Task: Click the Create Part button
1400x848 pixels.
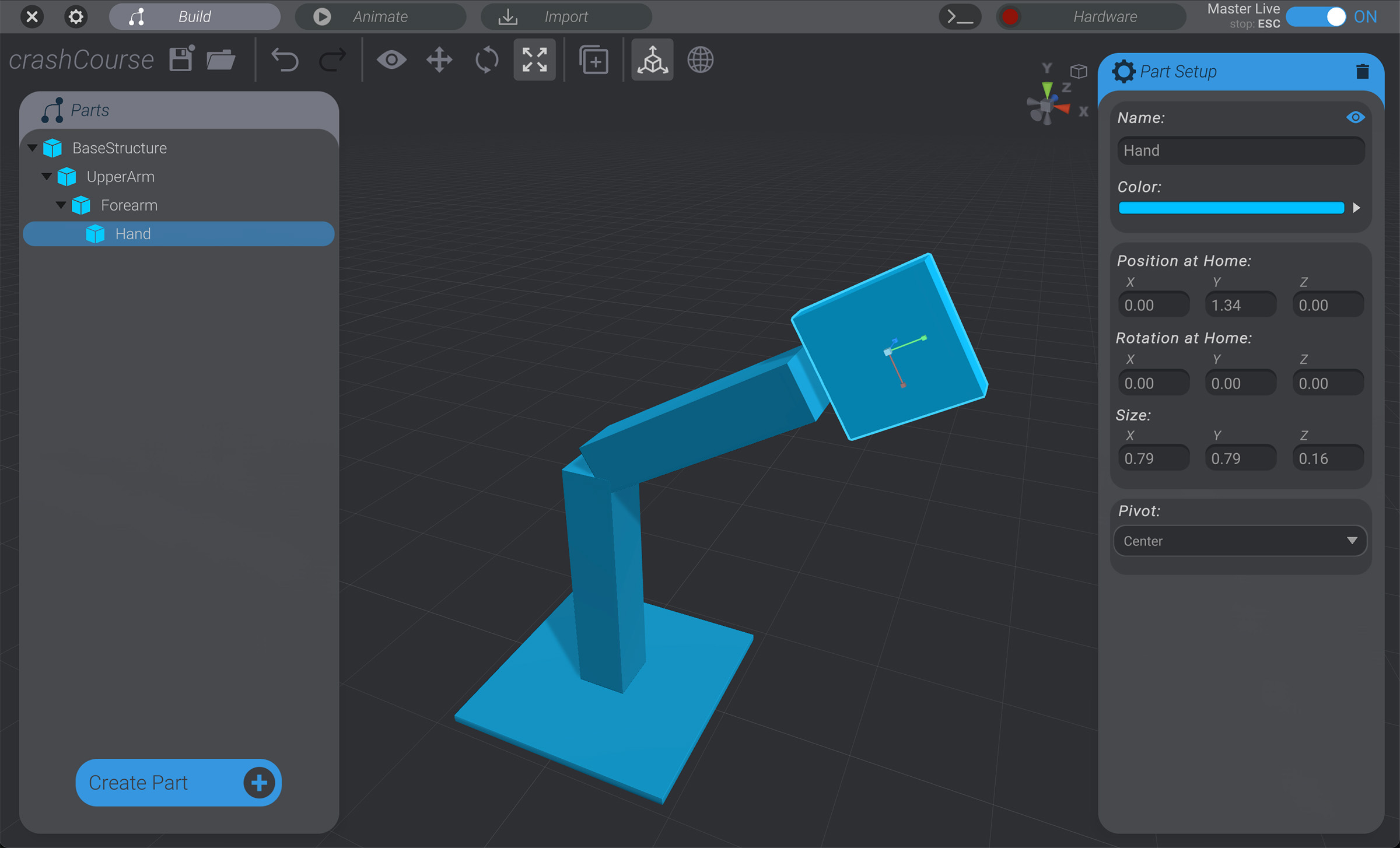Action: pyautogui.click(x=177, y=783)
